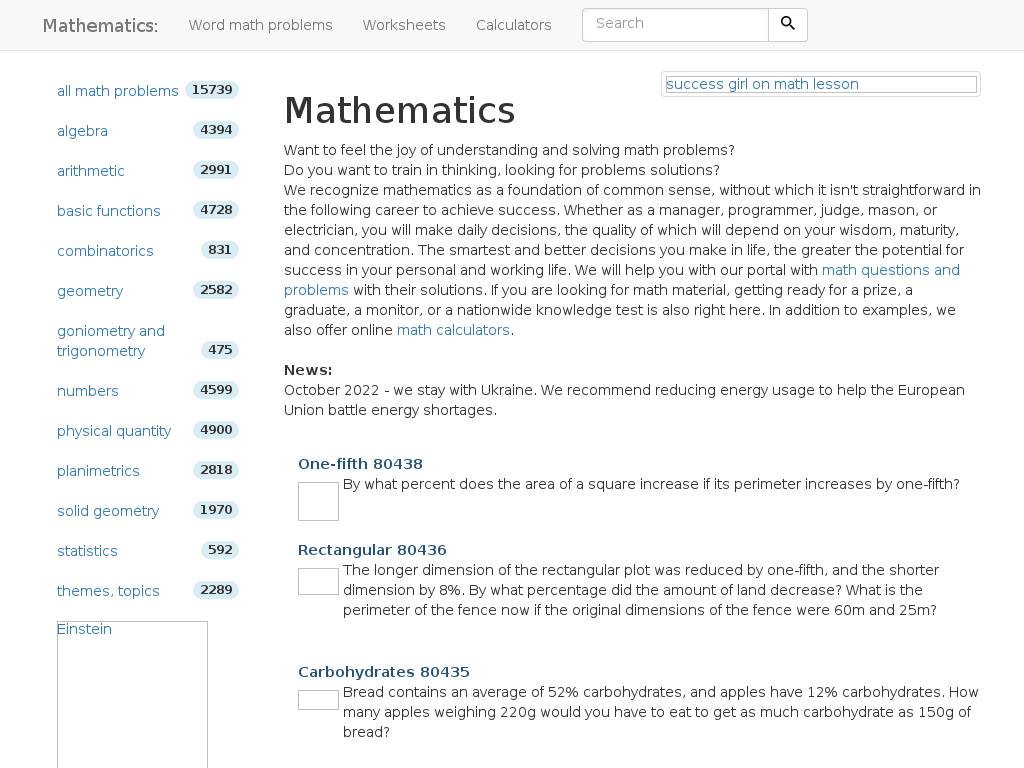This screenshot has height=768, width=1024.
Task: Click the success girl banner image
Action: coord(820,84)
